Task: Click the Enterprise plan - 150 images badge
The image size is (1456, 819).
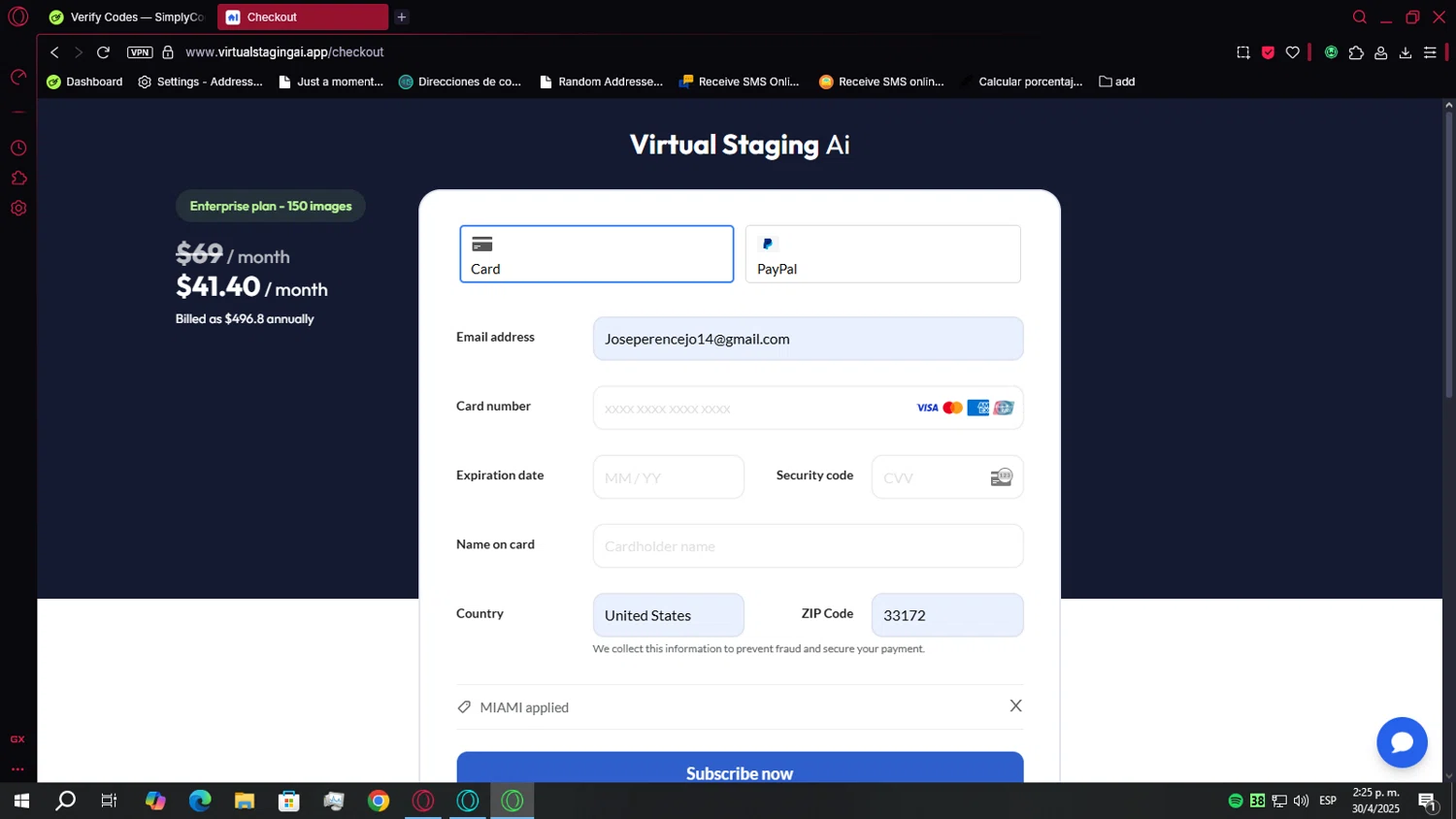Action: 271,206
